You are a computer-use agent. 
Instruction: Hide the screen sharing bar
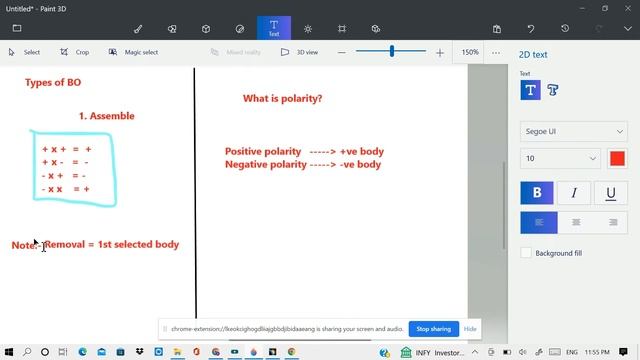point(470,329)
